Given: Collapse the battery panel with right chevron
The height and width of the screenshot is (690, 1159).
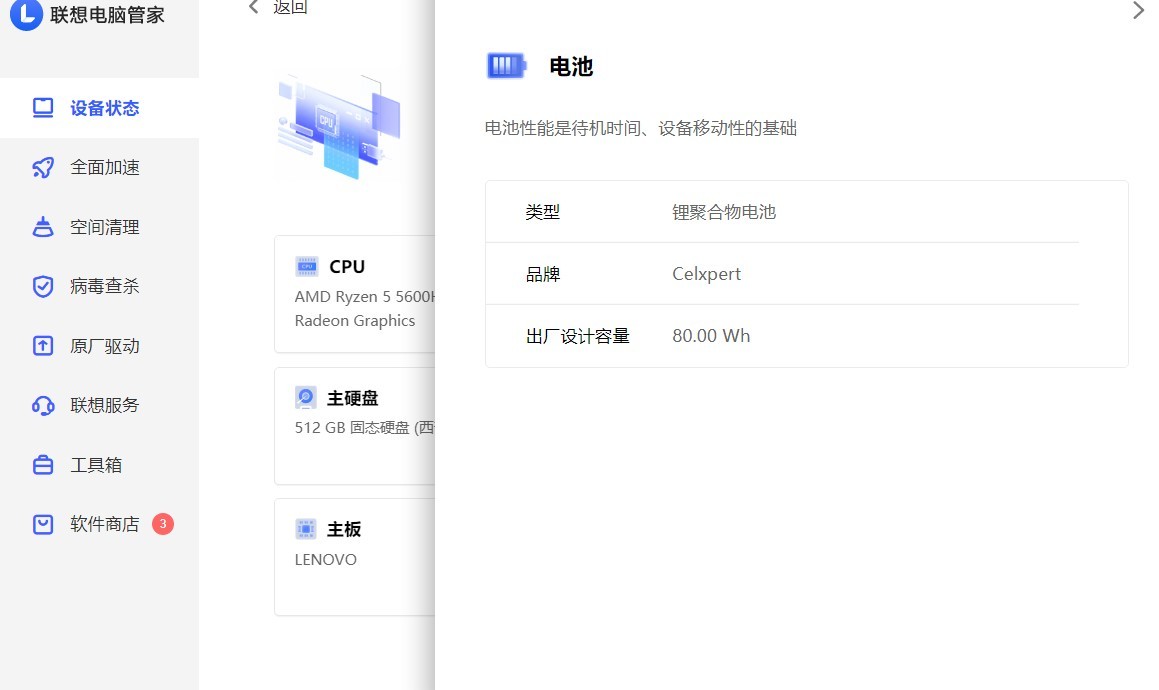Looking at the screenshot, I should coord(1138,10).
